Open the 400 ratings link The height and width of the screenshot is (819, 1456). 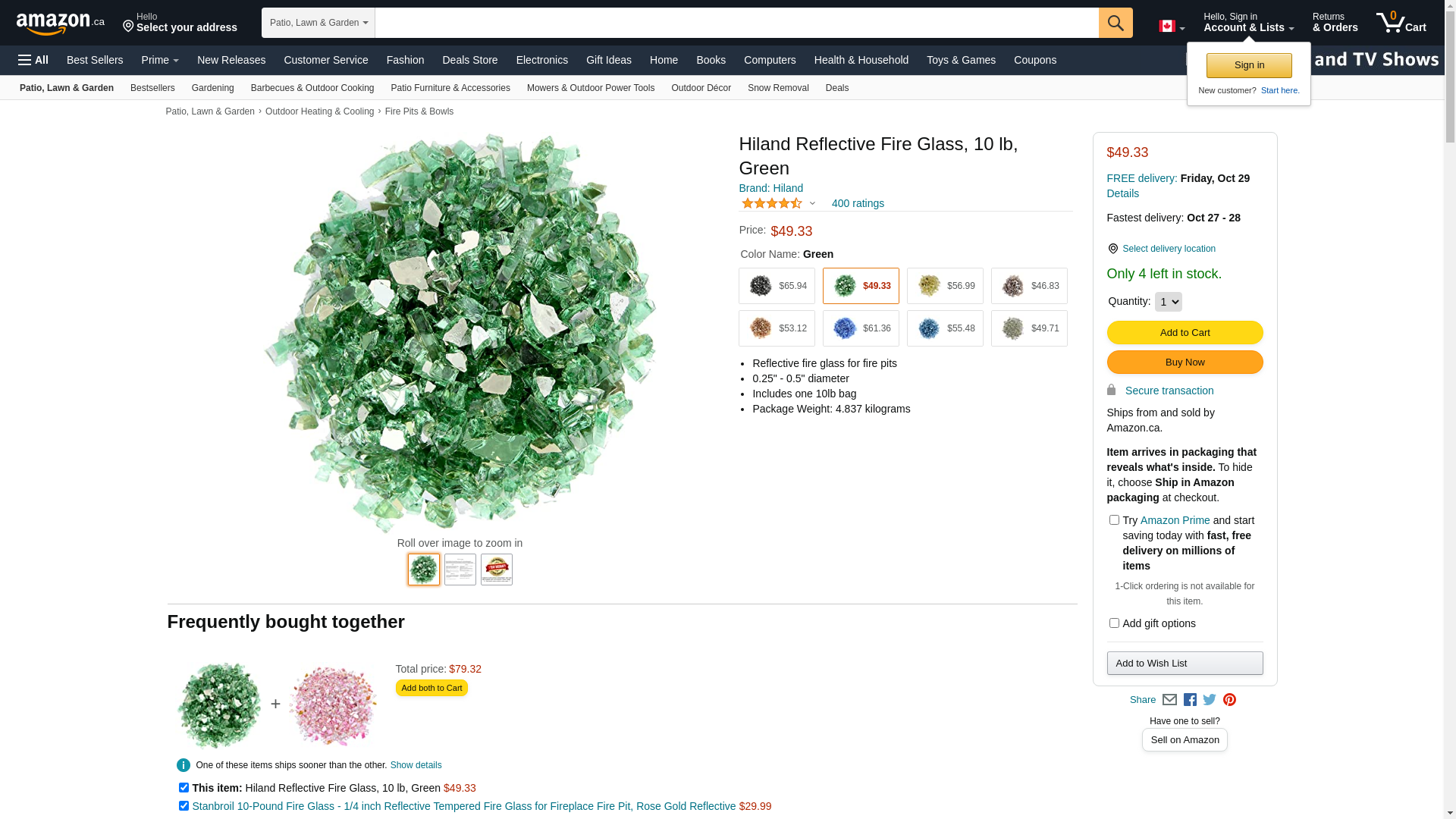point(858,203)
